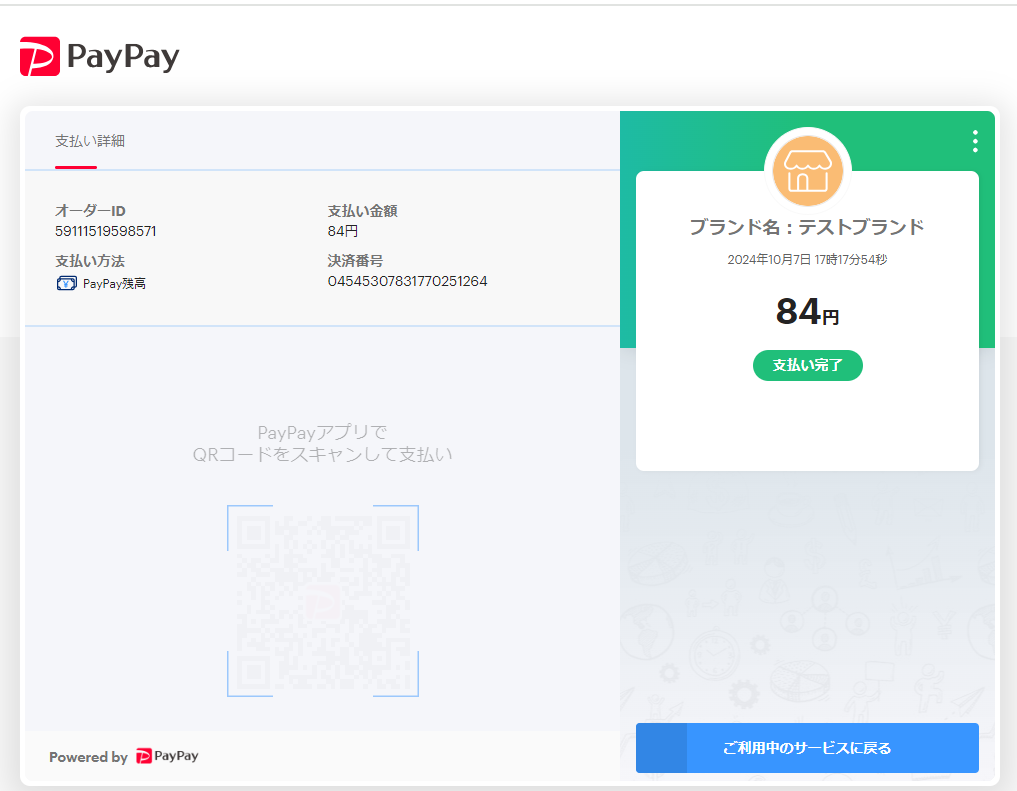This screenshot has height=791, width=1017.
Task: Click the large 84円 amount in receipt card
Action: (807, 313)
